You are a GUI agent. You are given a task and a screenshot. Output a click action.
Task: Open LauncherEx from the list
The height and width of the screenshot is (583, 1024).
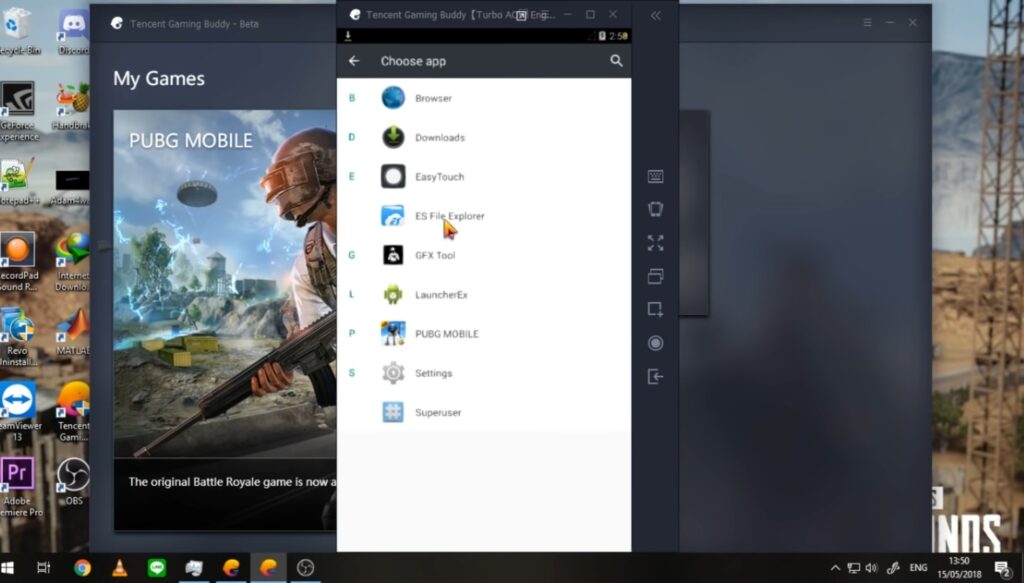point(441,295)
